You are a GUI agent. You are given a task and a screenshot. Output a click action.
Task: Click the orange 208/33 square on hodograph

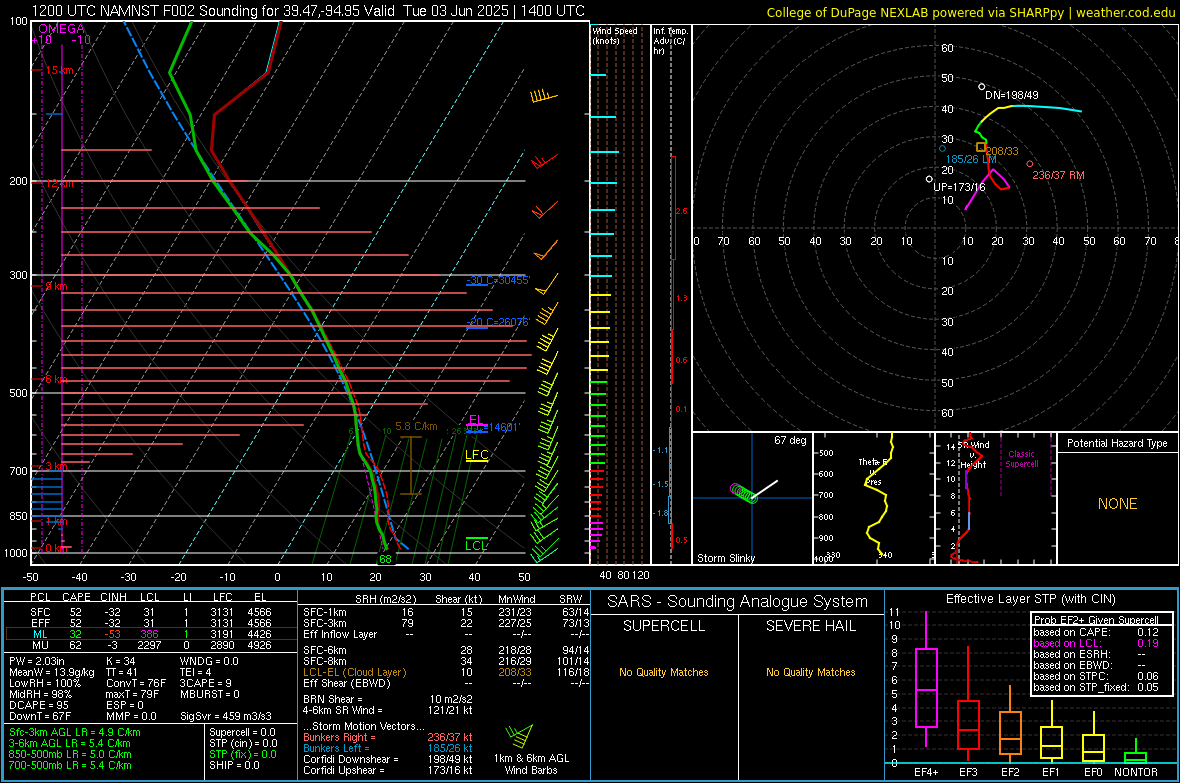click(981, 147)
